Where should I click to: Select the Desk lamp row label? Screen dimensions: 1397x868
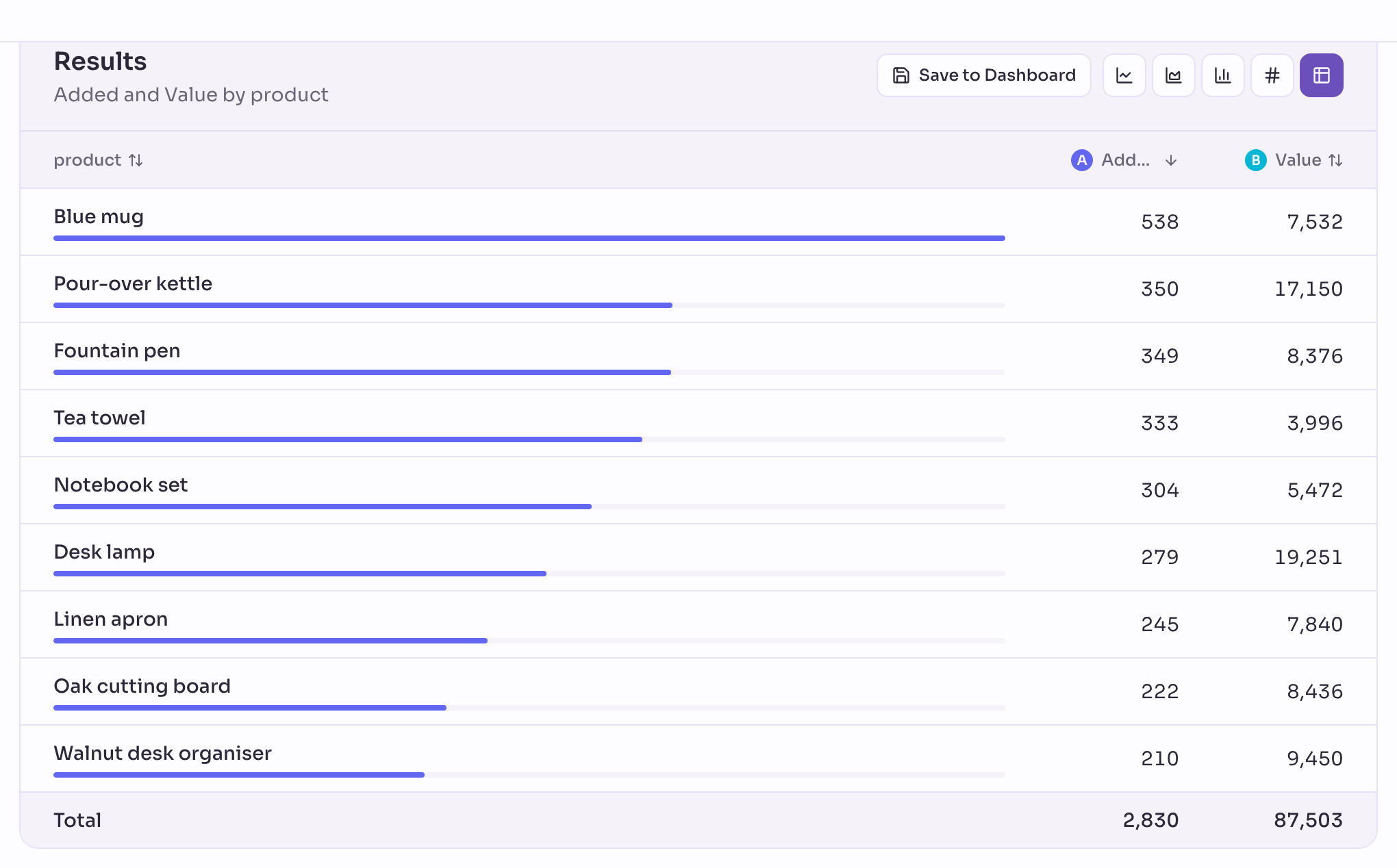104,552
